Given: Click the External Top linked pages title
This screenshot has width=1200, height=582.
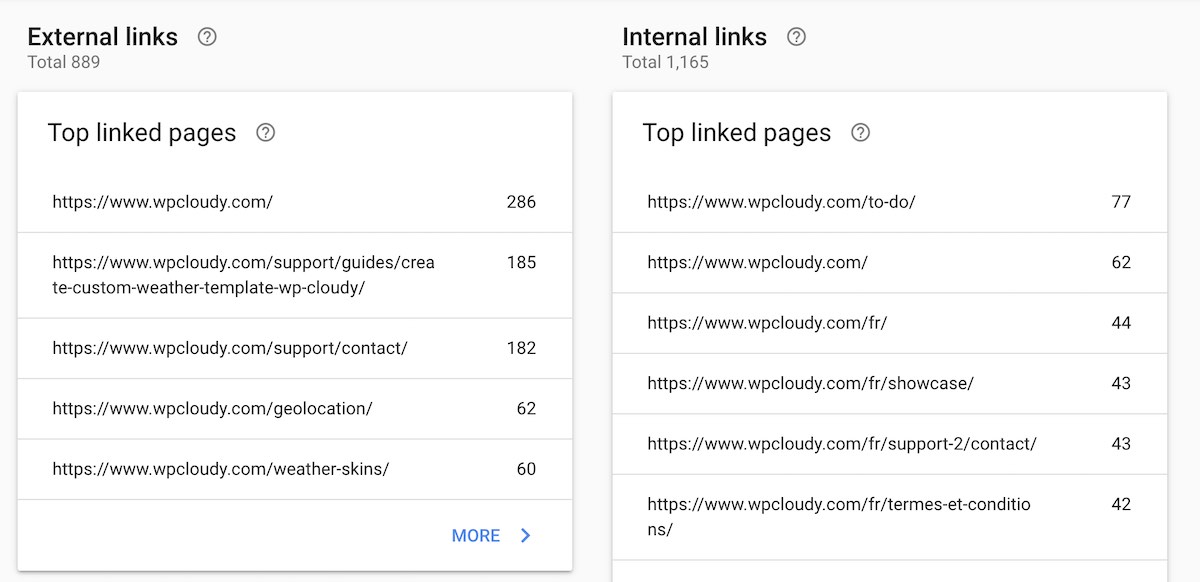Looking at the screenshot, I should pos(142,133).
